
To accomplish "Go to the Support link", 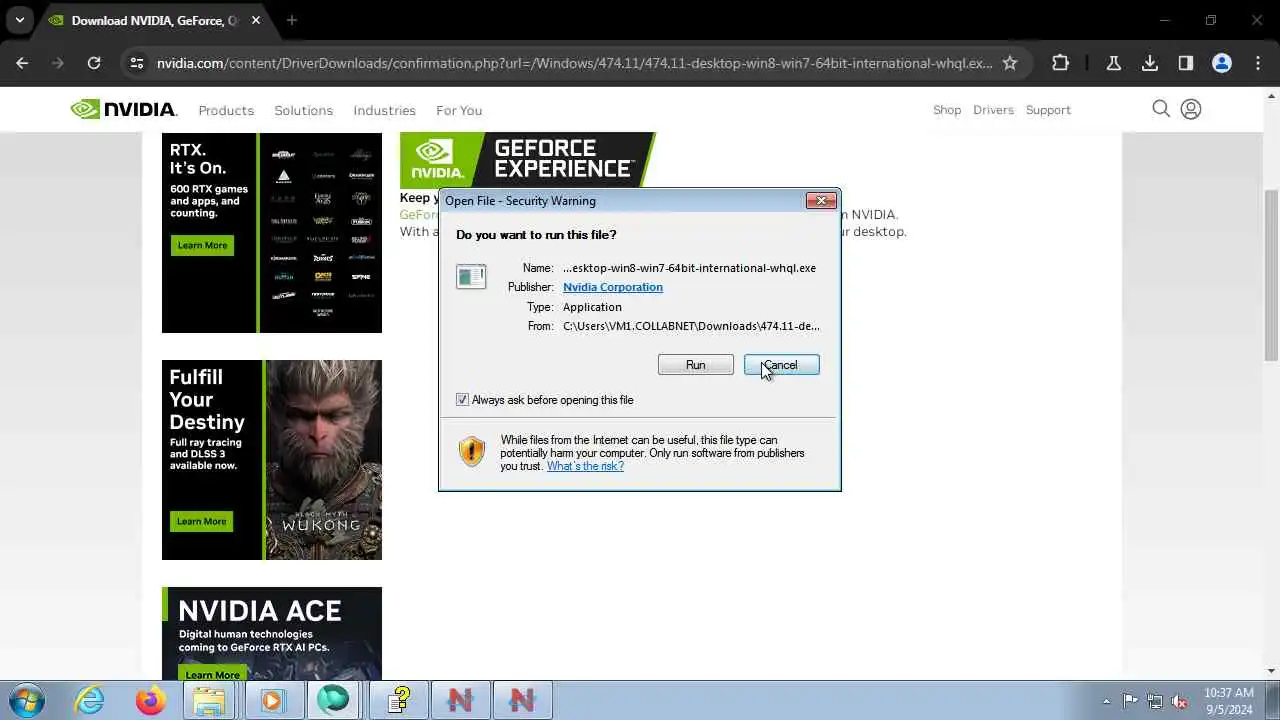I will 1048,110.
